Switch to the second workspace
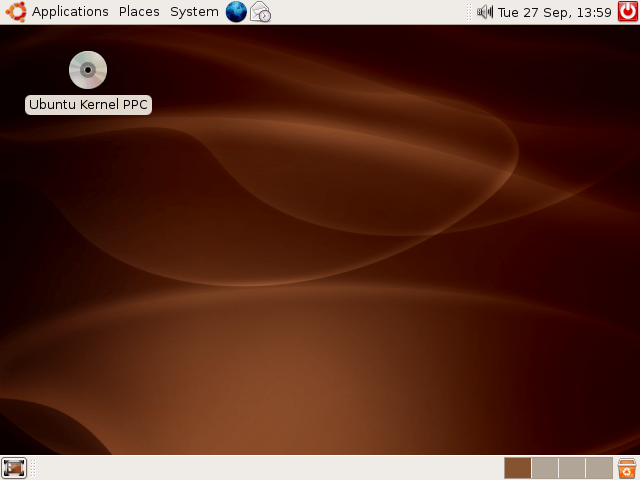Screen dimensions: 640x480 pyautogui.click(x=545, y=468)
